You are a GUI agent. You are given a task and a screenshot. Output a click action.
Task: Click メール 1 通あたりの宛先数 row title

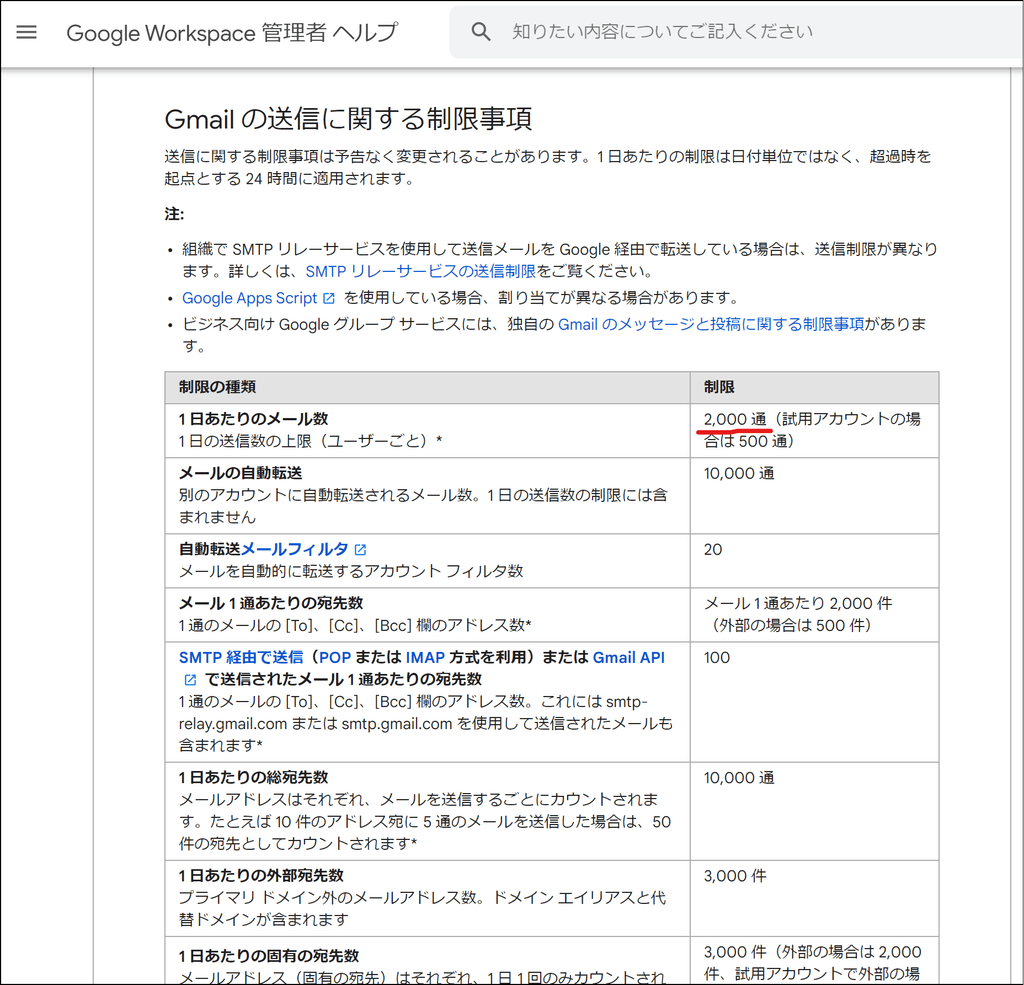point(271,603)
